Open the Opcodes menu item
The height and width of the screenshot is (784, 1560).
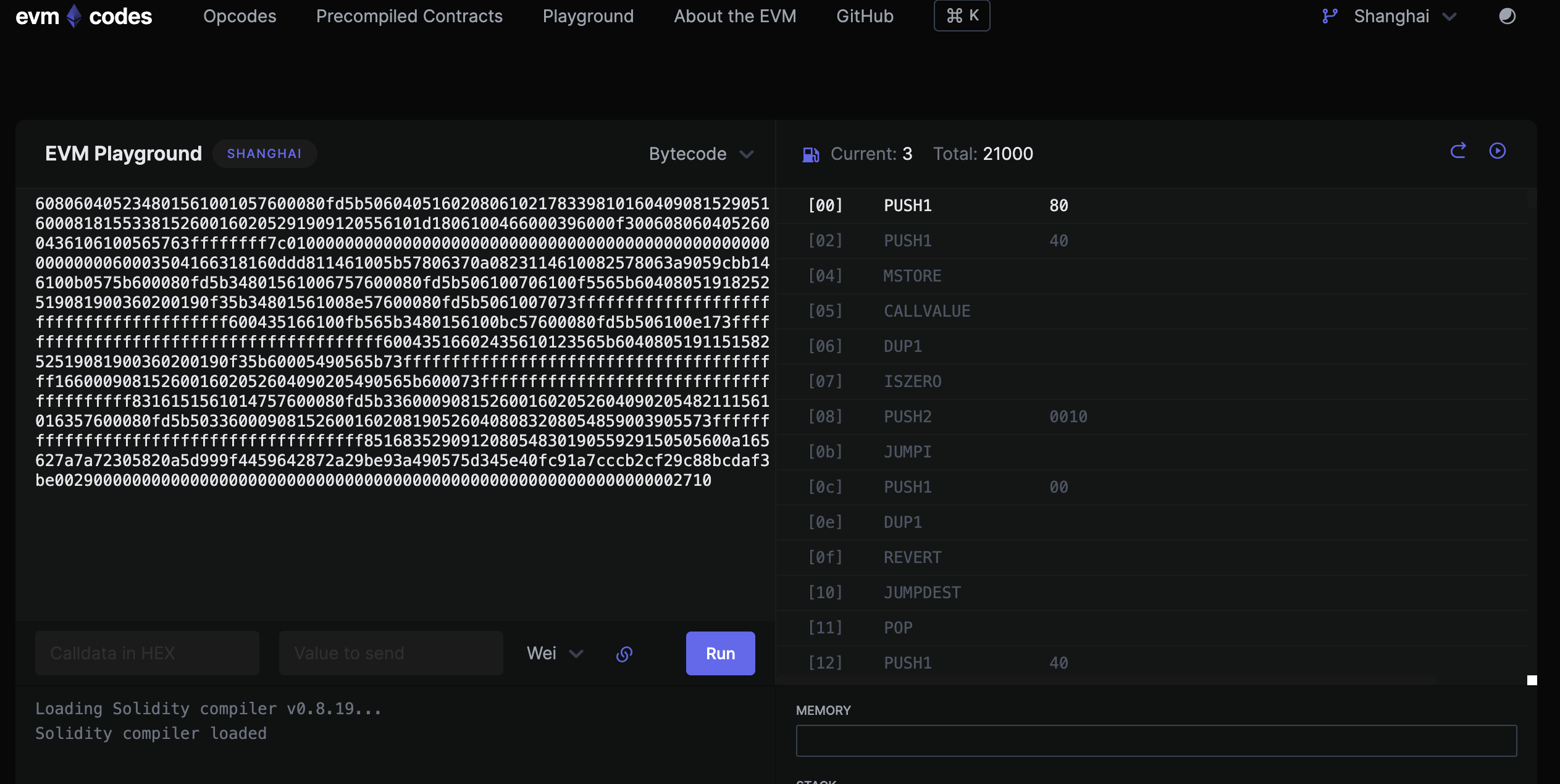click(x=240, y=16)
